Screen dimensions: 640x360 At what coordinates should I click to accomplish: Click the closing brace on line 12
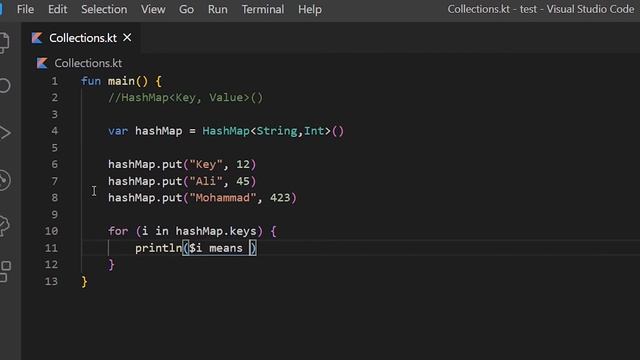(x=111, y=265)
